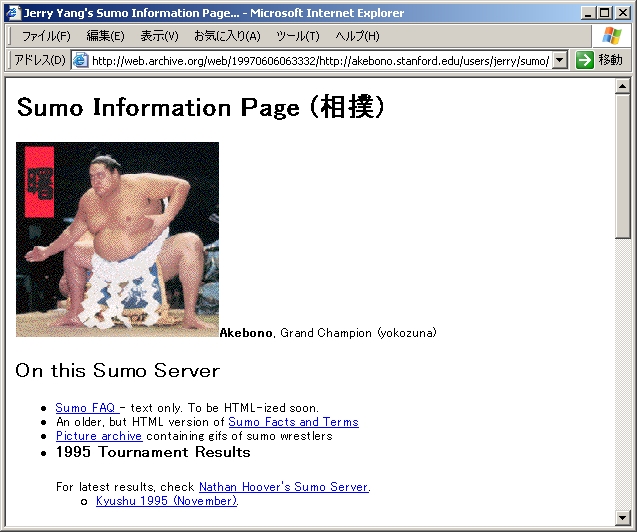Click the scrollbar up arrow
Image resolution: width=637 pixels, height=532 pixels.
pos(622,86)
